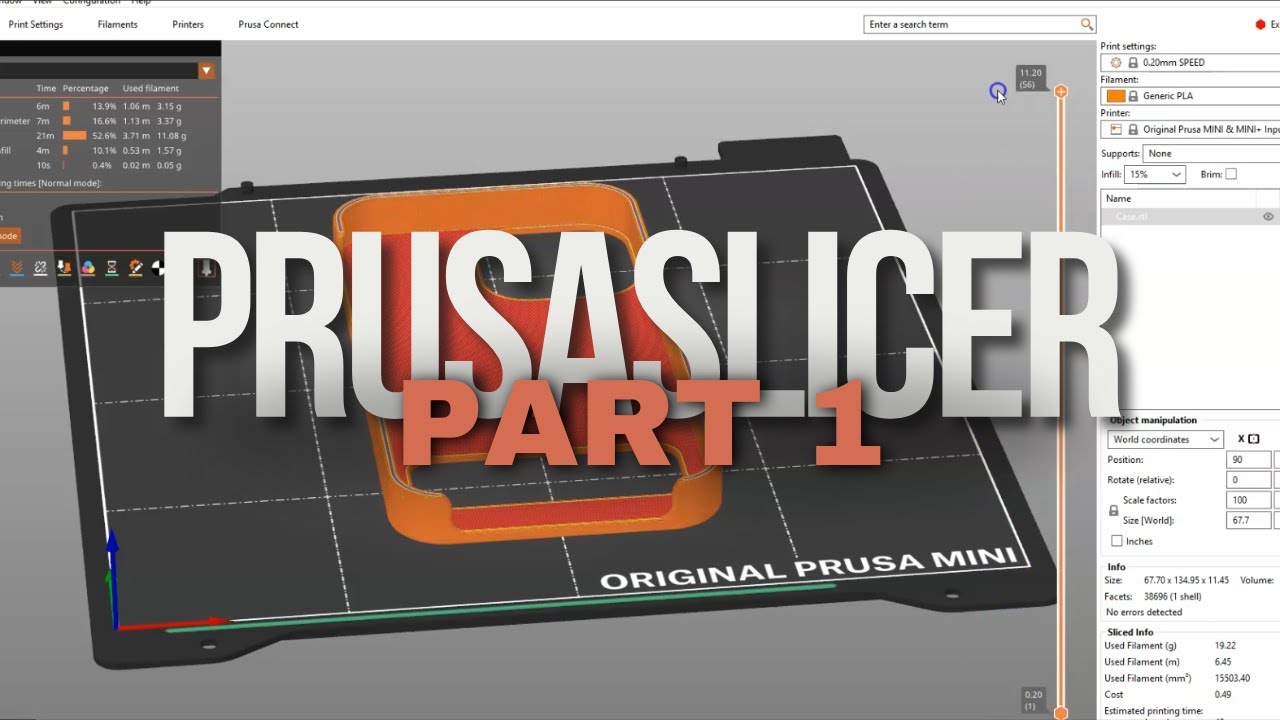Hide Case.stl using the eye icon
This screenshot has height=720, width=1280.
tap(1268, 216)
